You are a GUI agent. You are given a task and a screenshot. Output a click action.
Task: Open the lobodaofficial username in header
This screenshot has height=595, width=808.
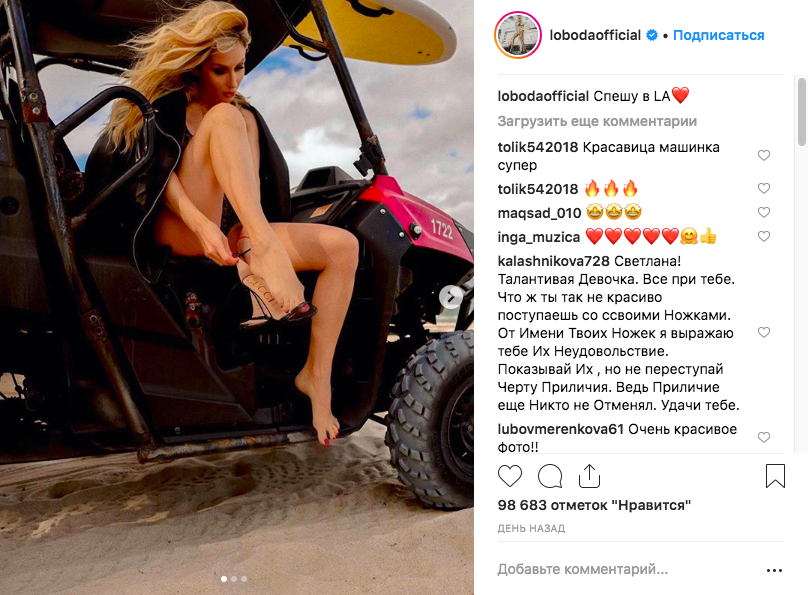[x=595, y=35]
